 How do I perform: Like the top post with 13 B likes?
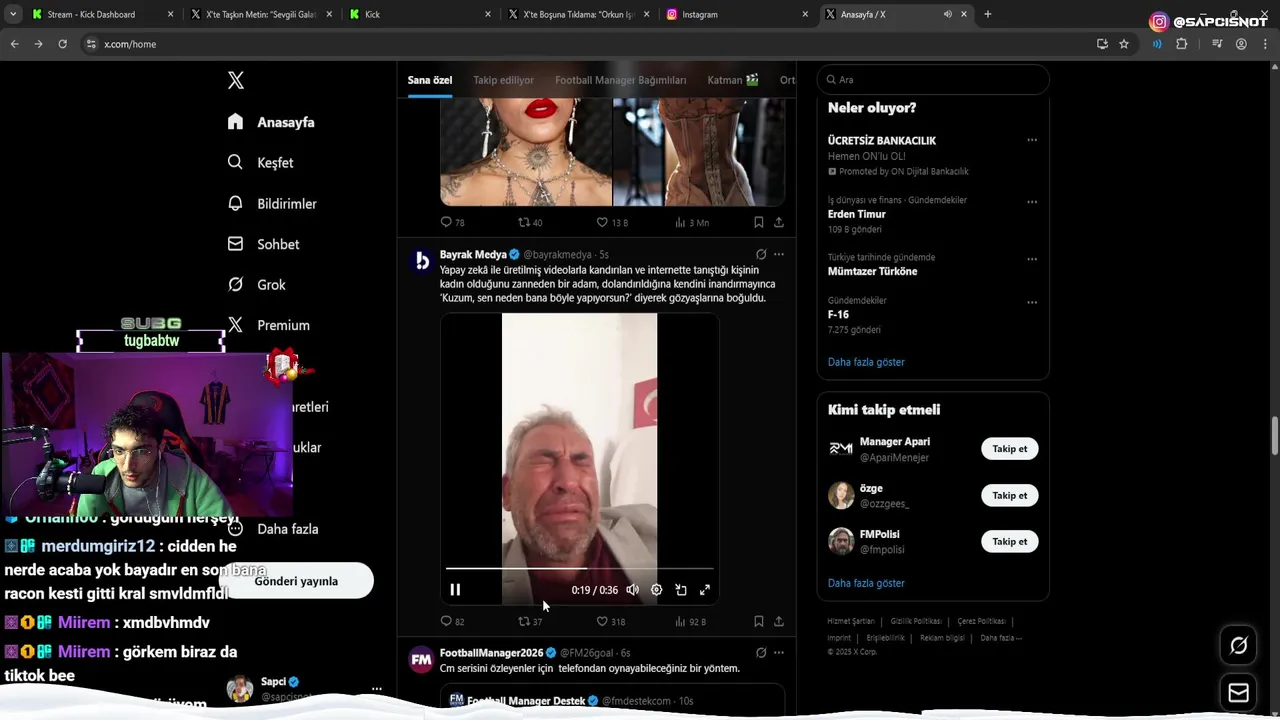point(612,222)
